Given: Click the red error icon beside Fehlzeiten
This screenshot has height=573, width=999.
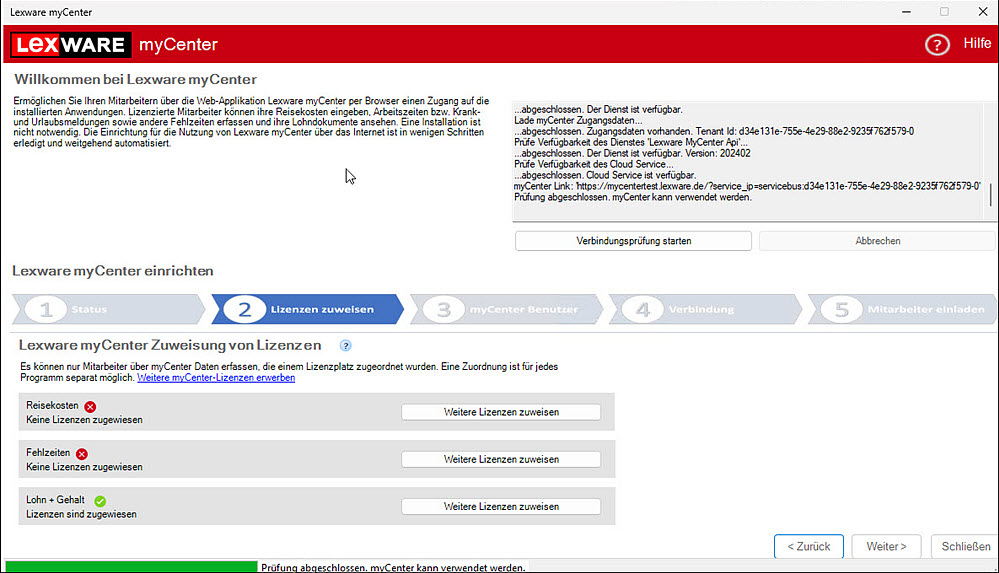Looking at the screenshot, I should coord(82,454).
